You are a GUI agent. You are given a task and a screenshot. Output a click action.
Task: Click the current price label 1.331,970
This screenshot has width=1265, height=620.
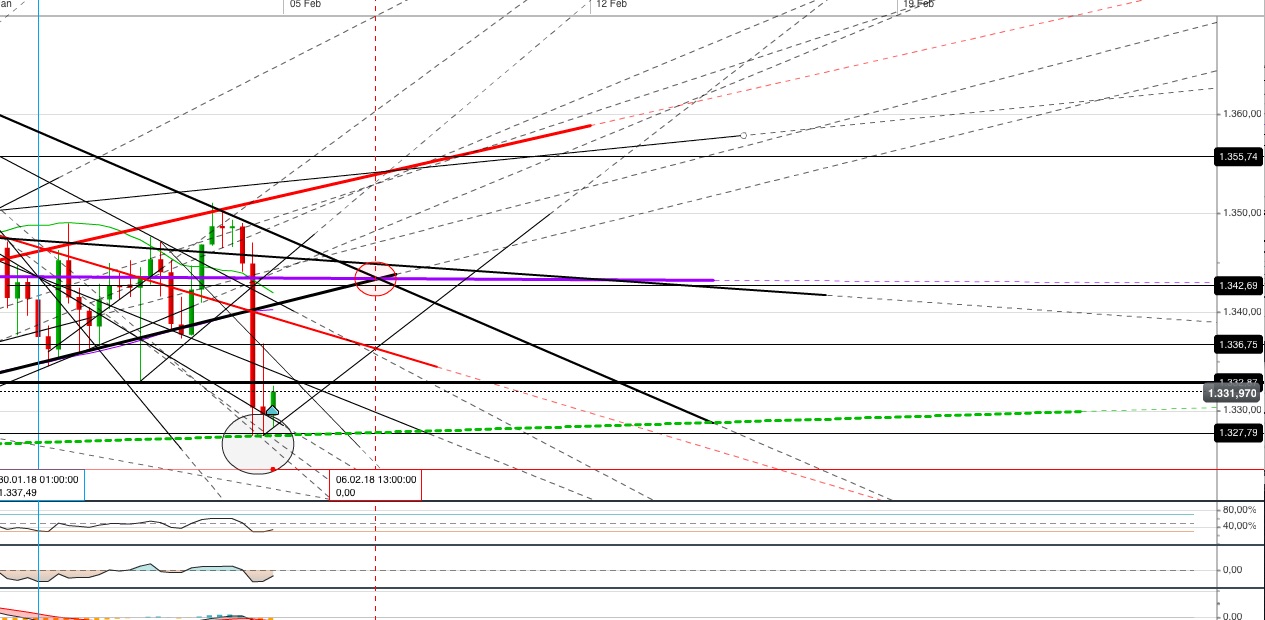pyautogui.click(x=1234, y=394)
